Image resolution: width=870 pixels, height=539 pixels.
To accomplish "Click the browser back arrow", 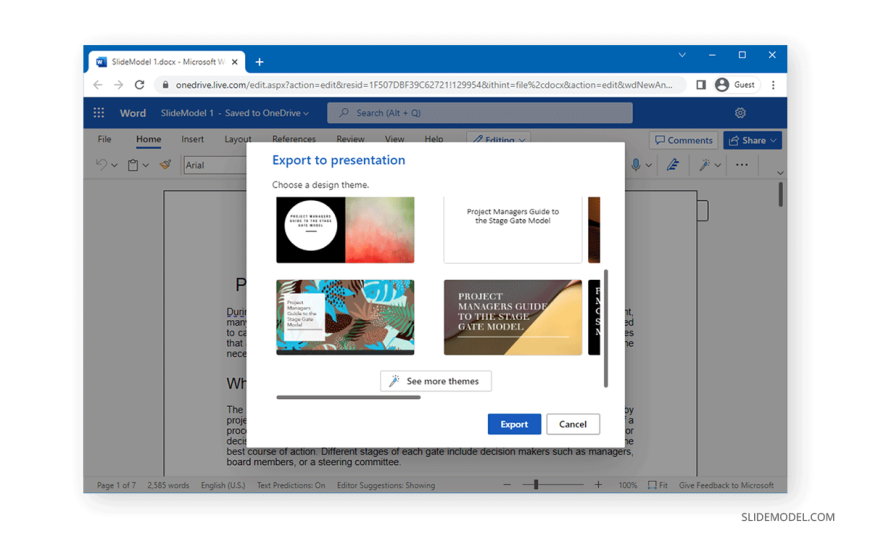I will coord(98,85).
